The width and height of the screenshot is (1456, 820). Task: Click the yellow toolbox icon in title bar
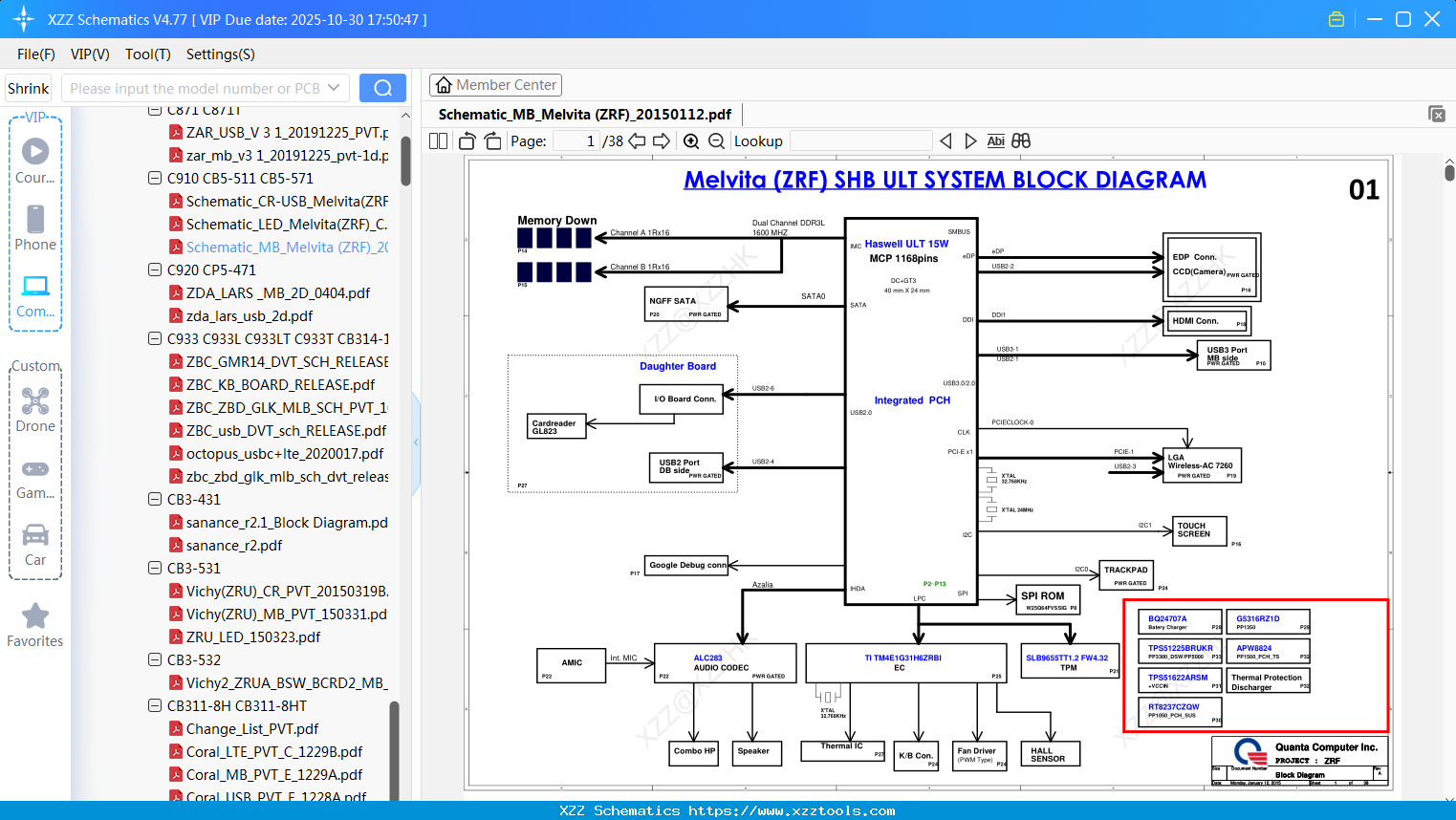point(1336,19)
